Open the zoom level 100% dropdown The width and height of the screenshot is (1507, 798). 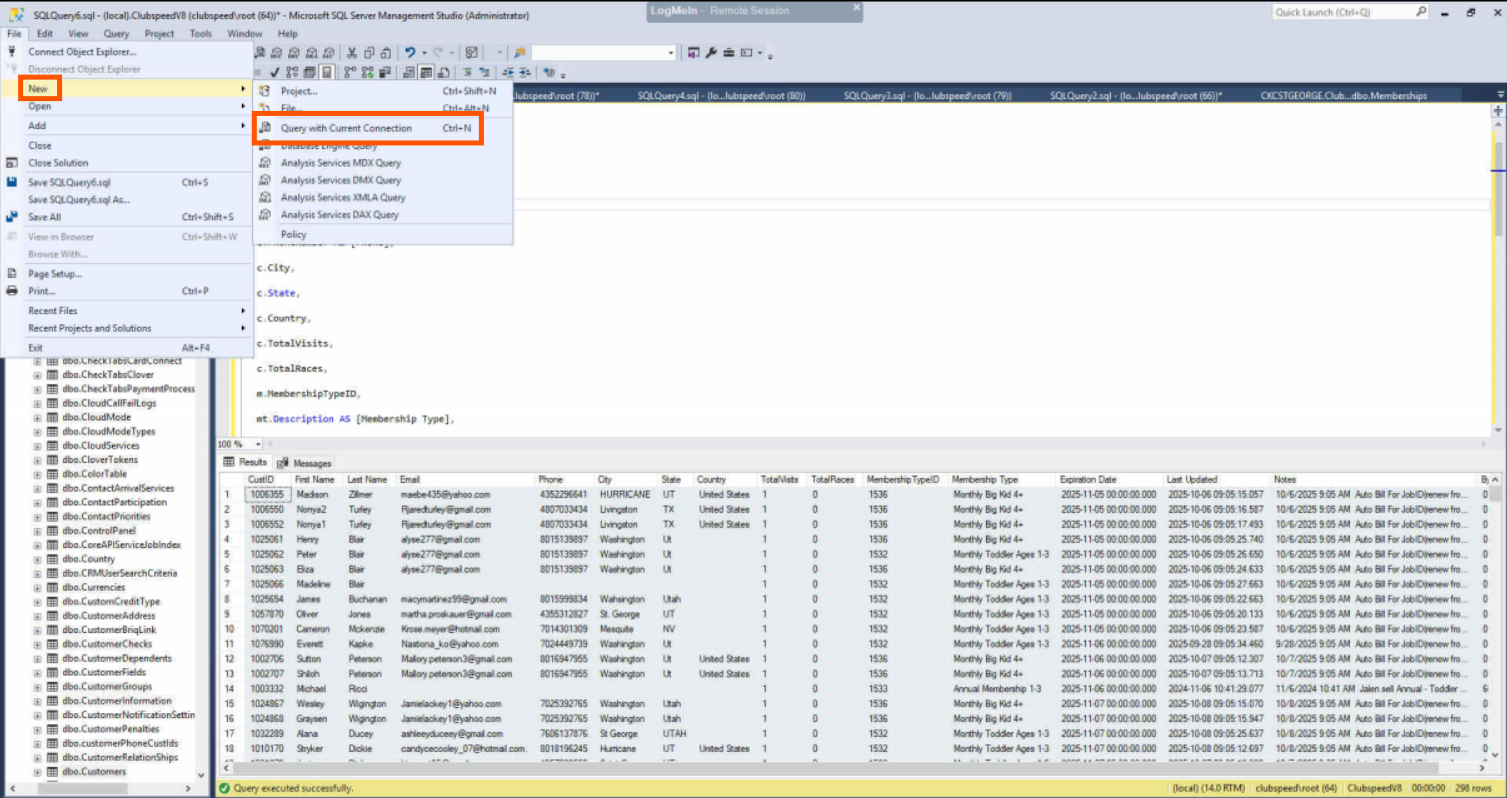coord(259,444)
